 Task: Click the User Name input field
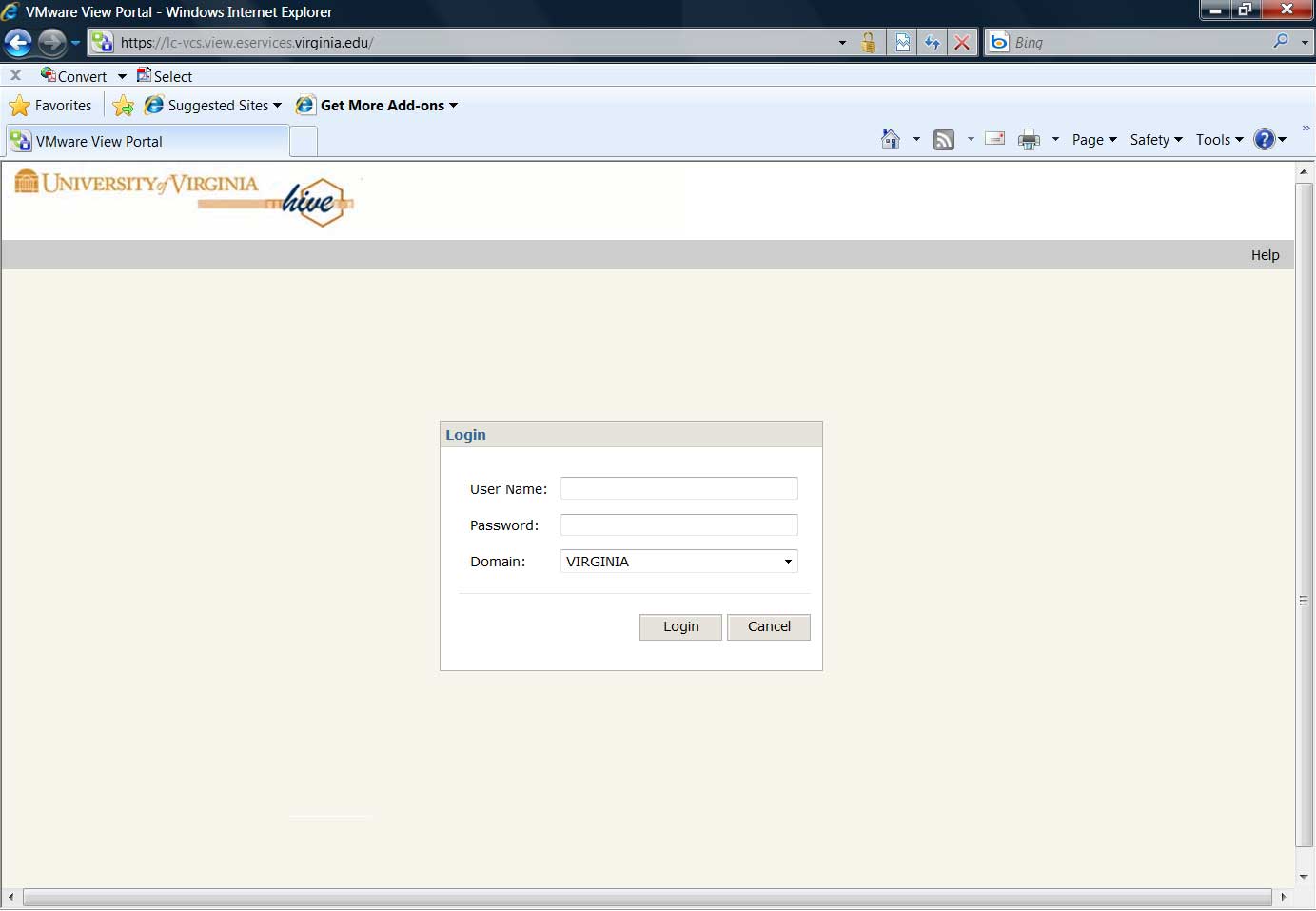pos(678,488)
